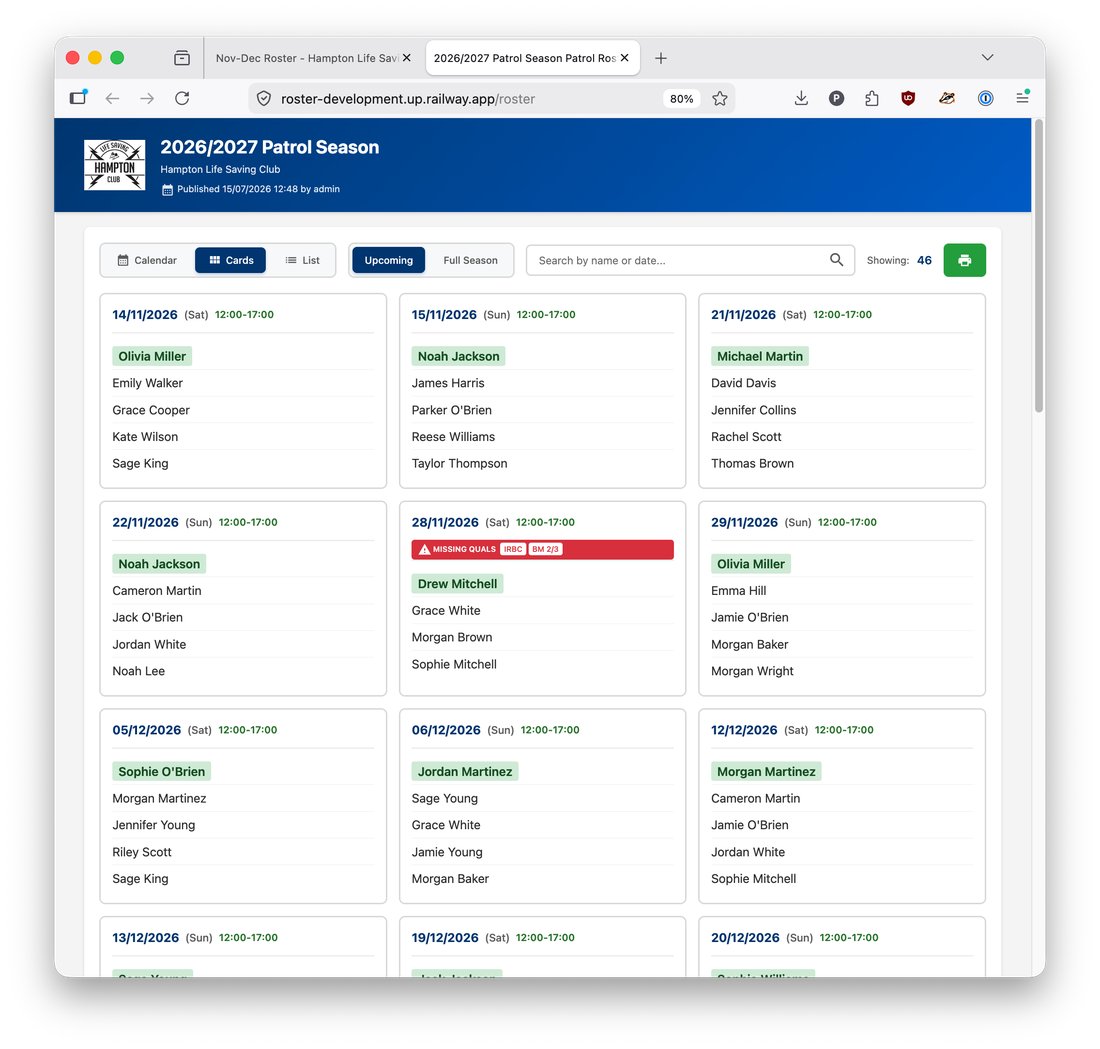Viewport: 1100px width, 1049px height.
Task: Open a new browser tab
Action: tap(660, 58)
